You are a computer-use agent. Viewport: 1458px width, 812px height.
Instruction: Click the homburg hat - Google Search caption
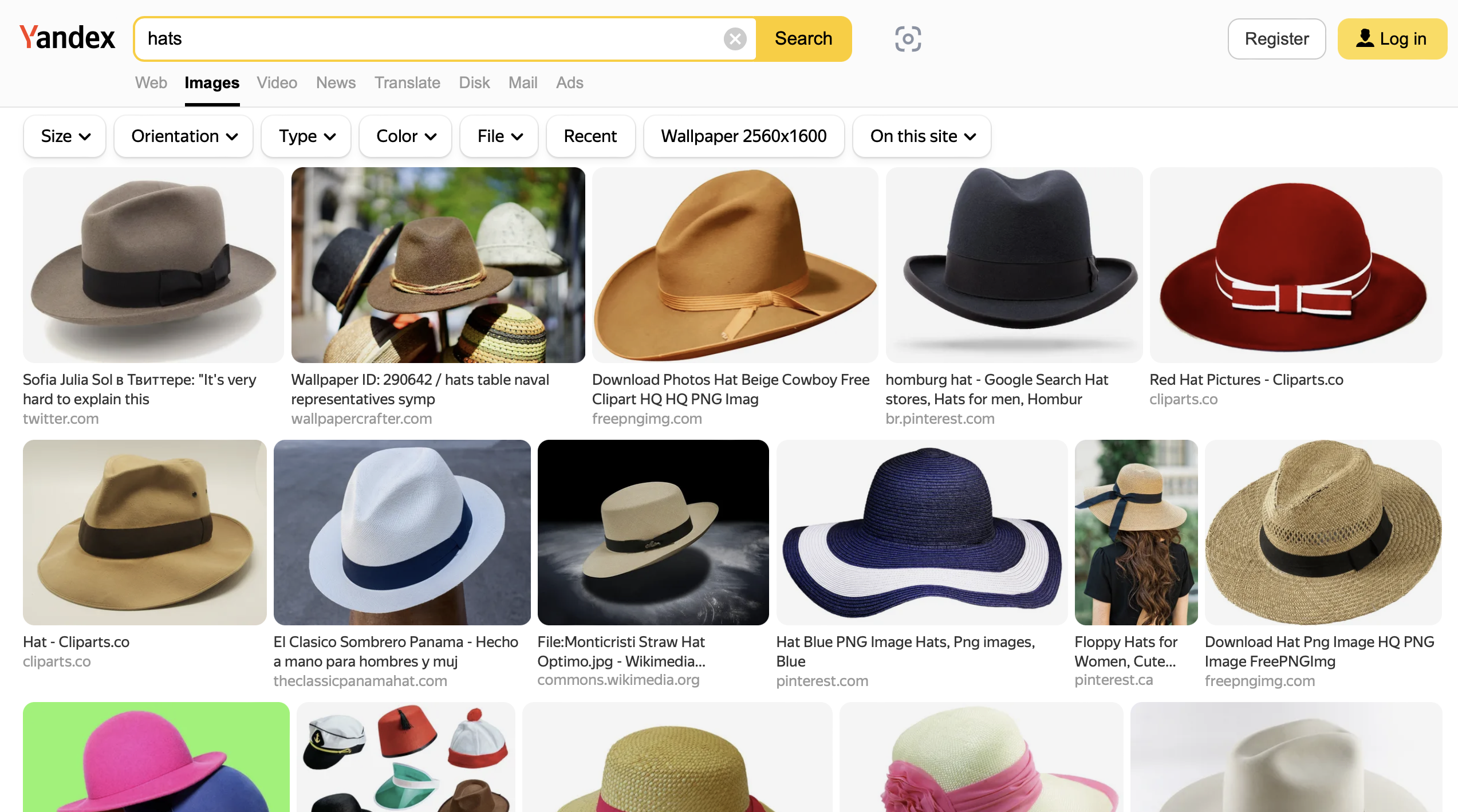click(x=997, y=389)
